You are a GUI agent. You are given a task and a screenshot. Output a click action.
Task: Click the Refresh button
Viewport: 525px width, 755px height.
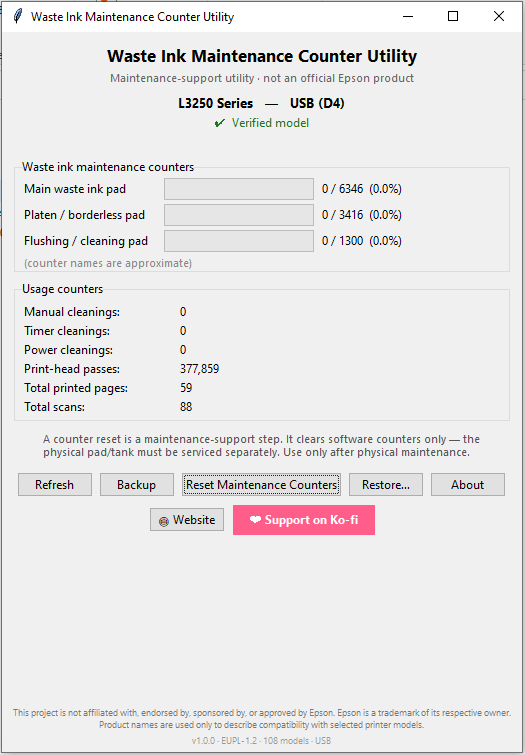point(54,484)
